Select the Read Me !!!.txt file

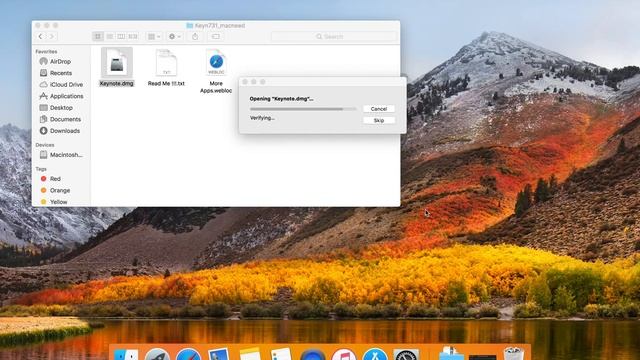(166, 67)
